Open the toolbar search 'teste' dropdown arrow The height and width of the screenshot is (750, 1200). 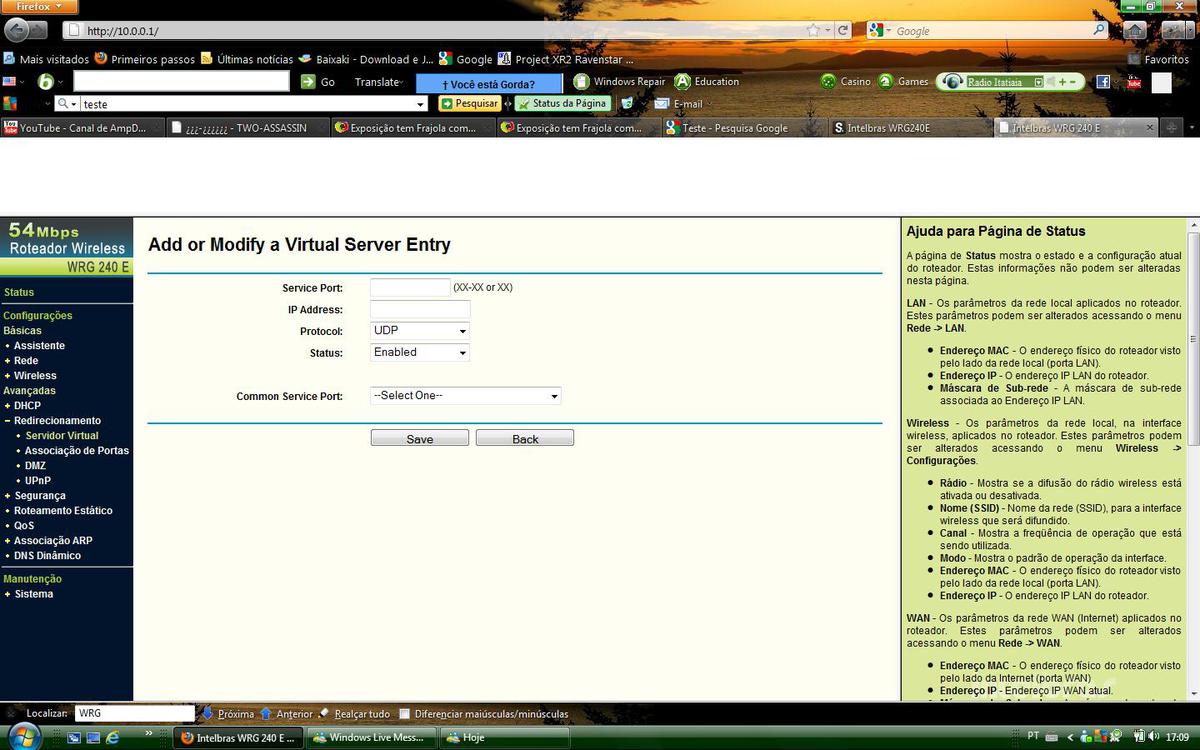tap(420, 104)
